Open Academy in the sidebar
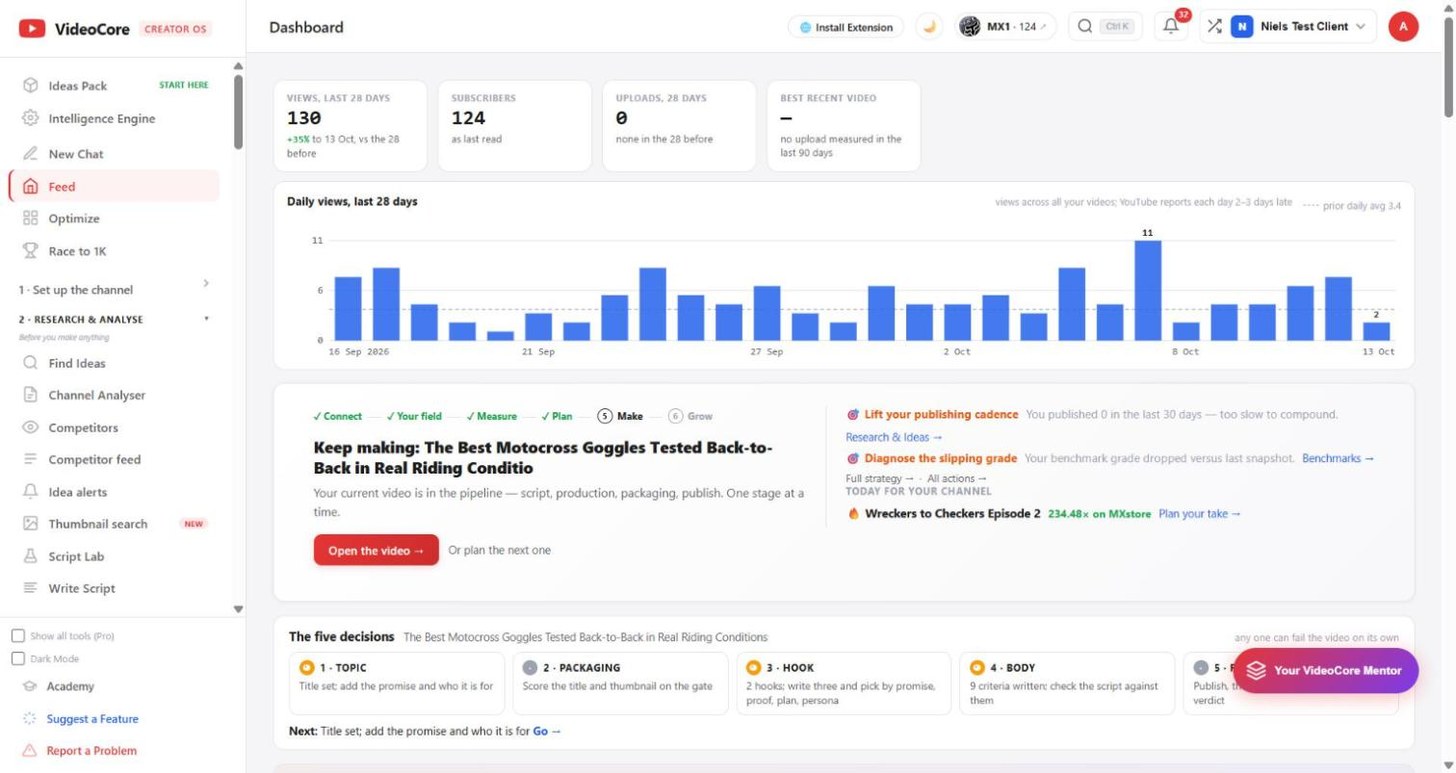This screenshot has height=773, width=1456. tap(70, 686)
